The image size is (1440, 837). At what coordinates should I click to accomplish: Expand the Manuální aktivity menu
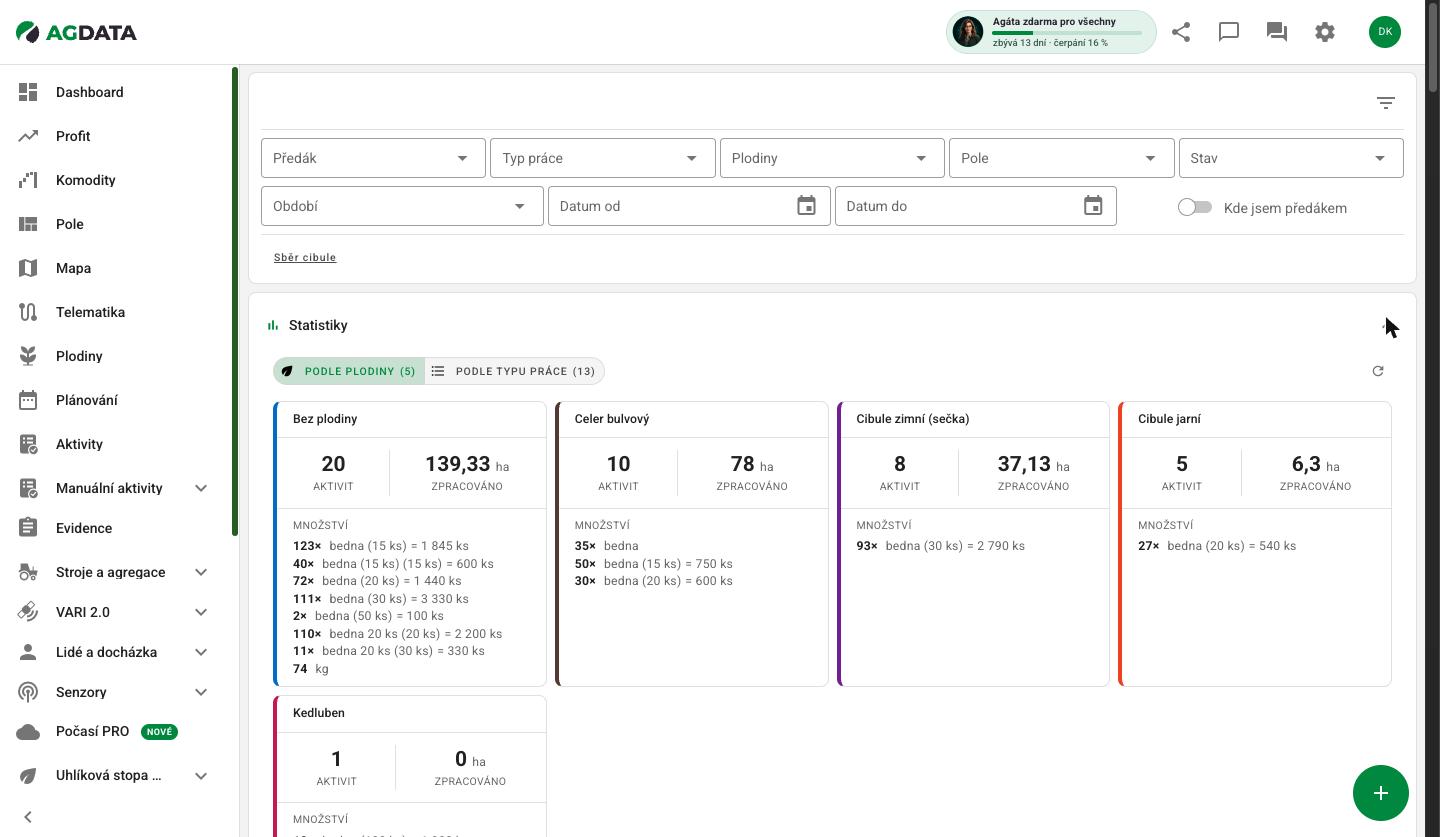tap(201, 488)
